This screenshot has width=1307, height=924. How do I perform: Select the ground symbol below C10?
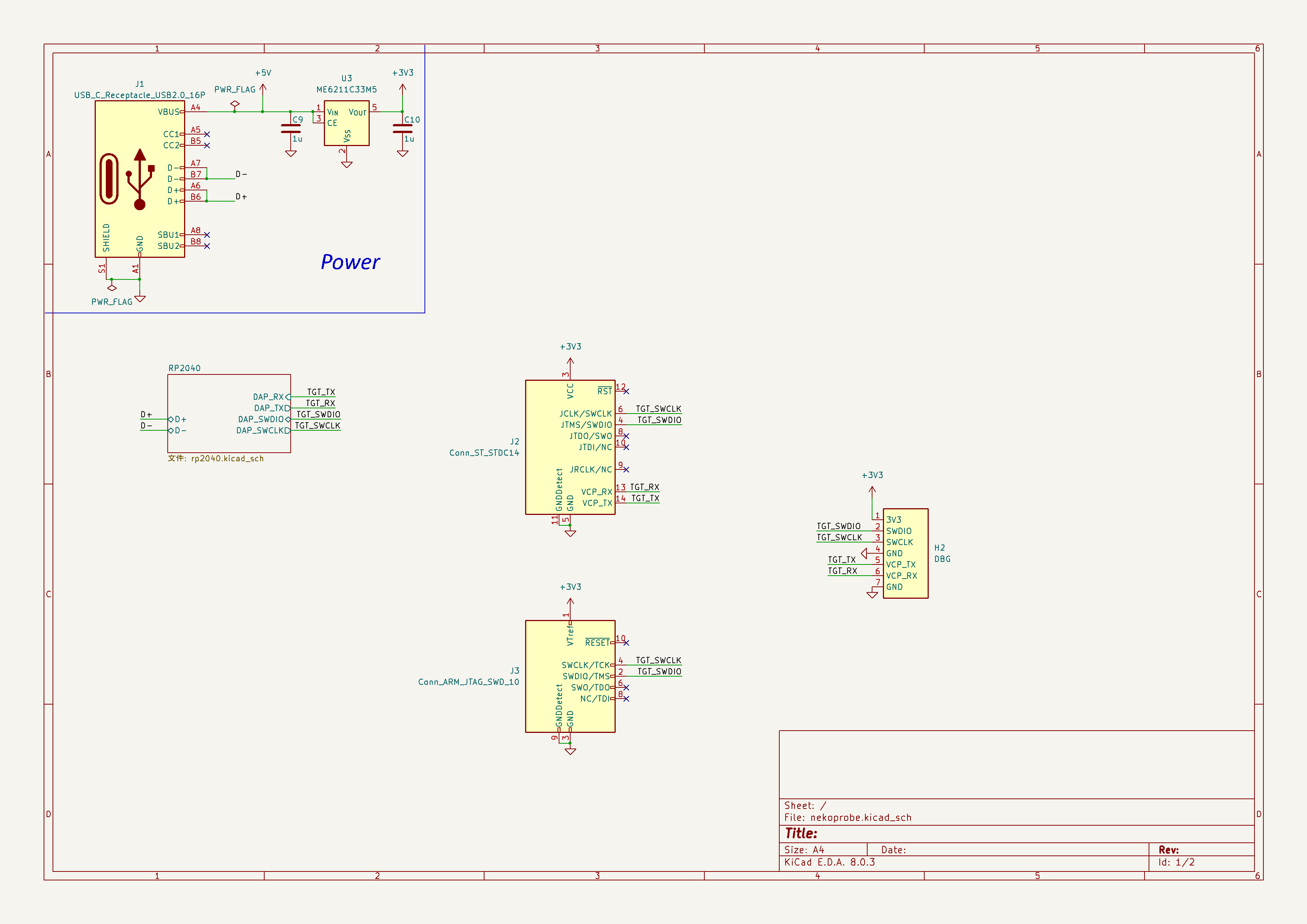(402, 154)
